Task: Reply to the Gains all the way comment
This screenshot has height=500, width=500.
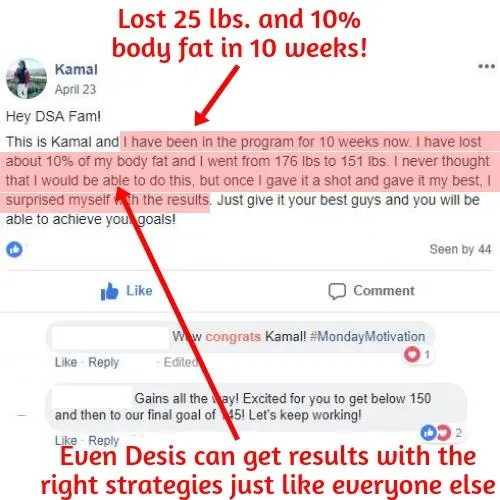Action: pos(103,441)
